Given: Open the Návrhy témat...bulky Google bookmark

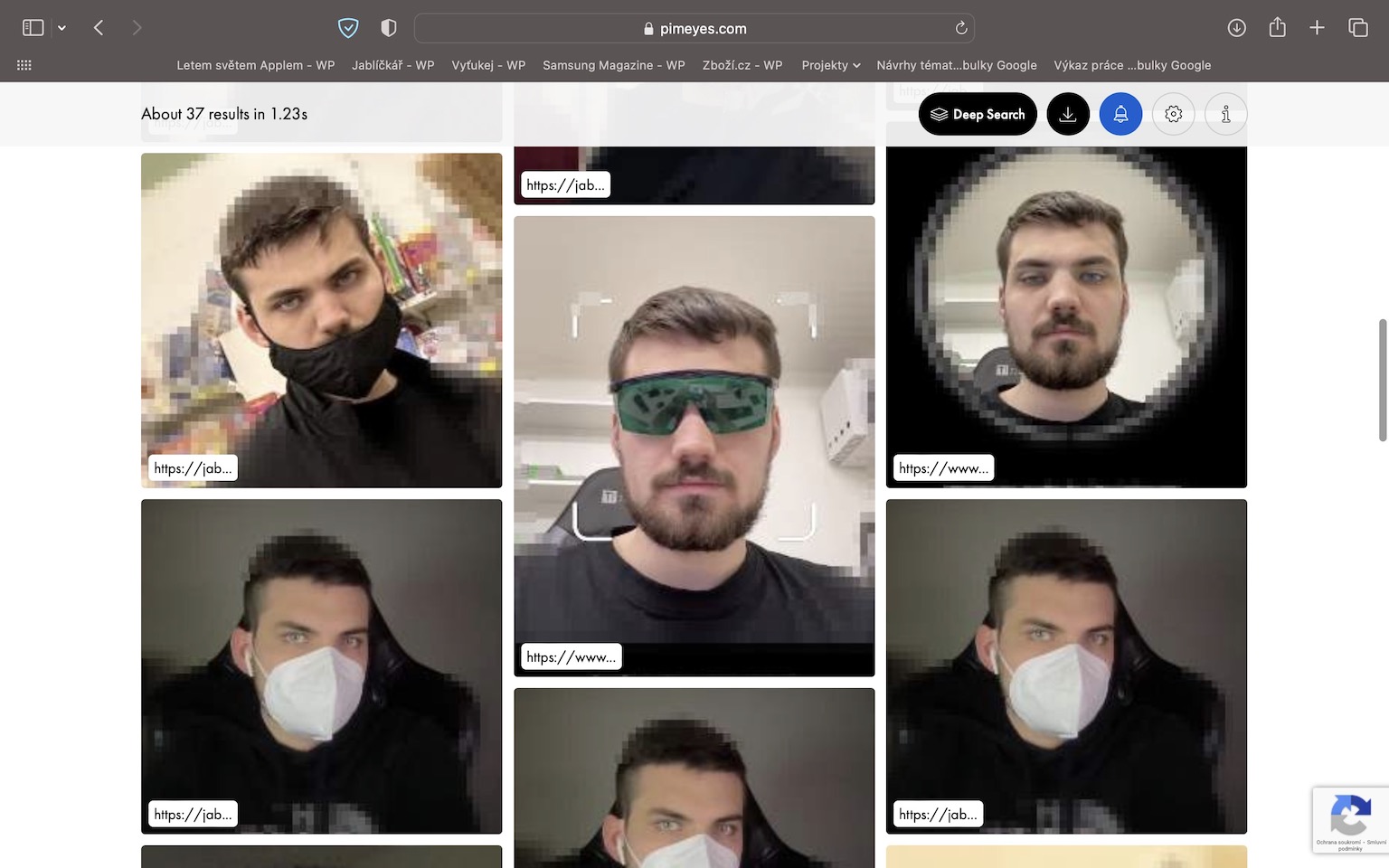Looking at the screenshot, I should point(957,65).
